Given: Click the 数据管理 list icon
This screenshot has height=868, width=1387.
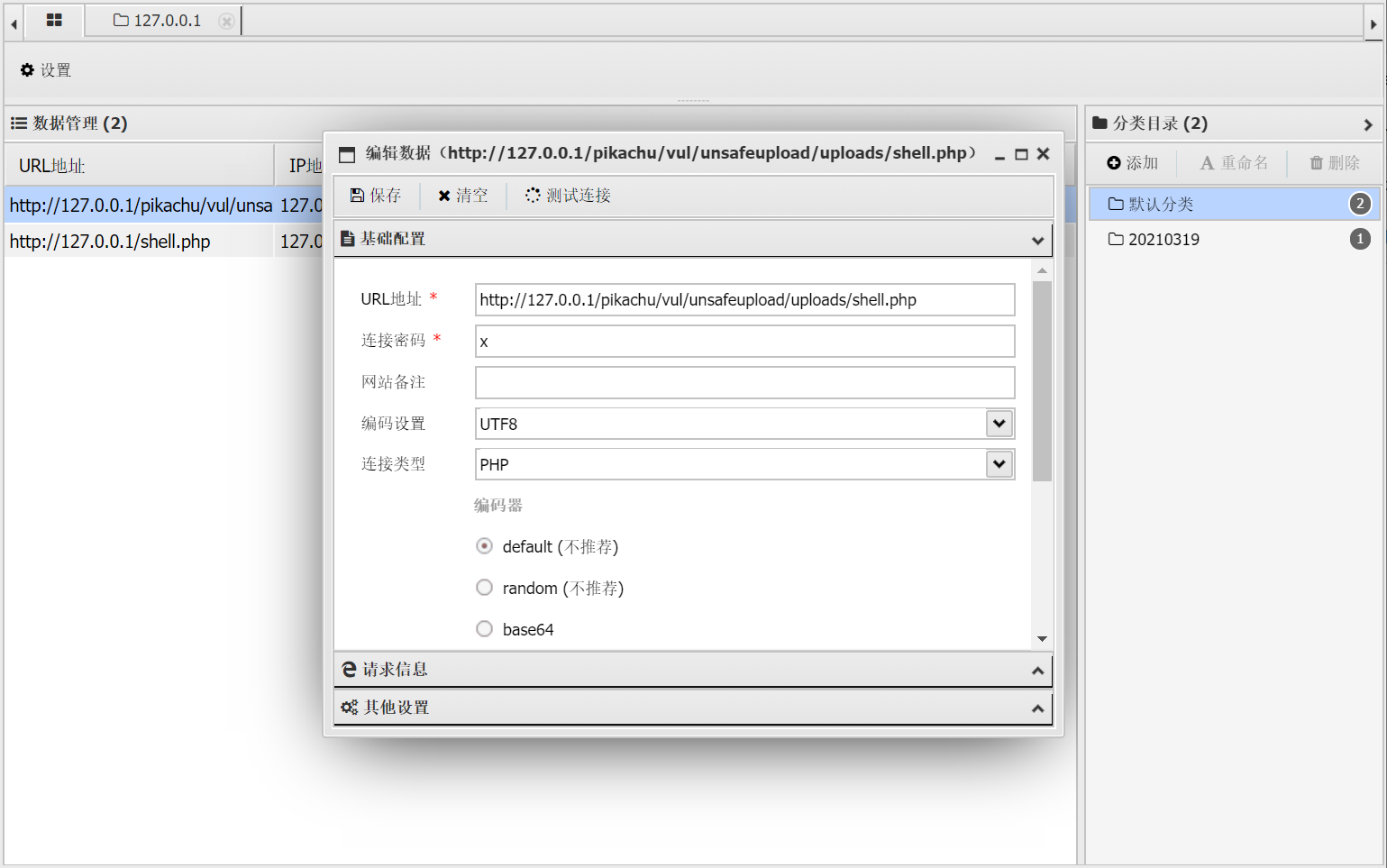Looking at the screenshot, I should [x=18, y=123].
